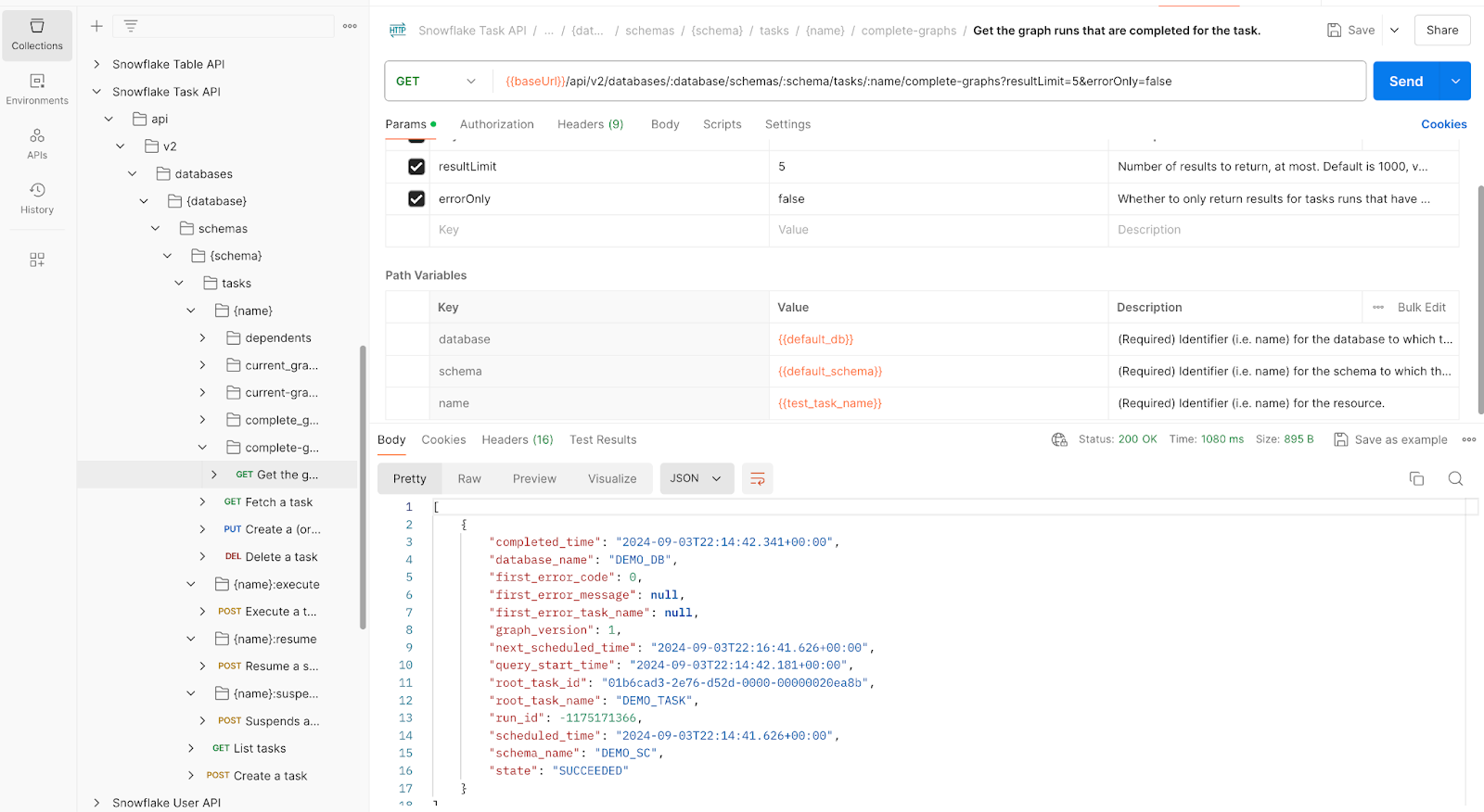The width and height of the screenshot is (1484, 812).
Task: Open the Collections sidebar panel
Action: coord(37,34)
